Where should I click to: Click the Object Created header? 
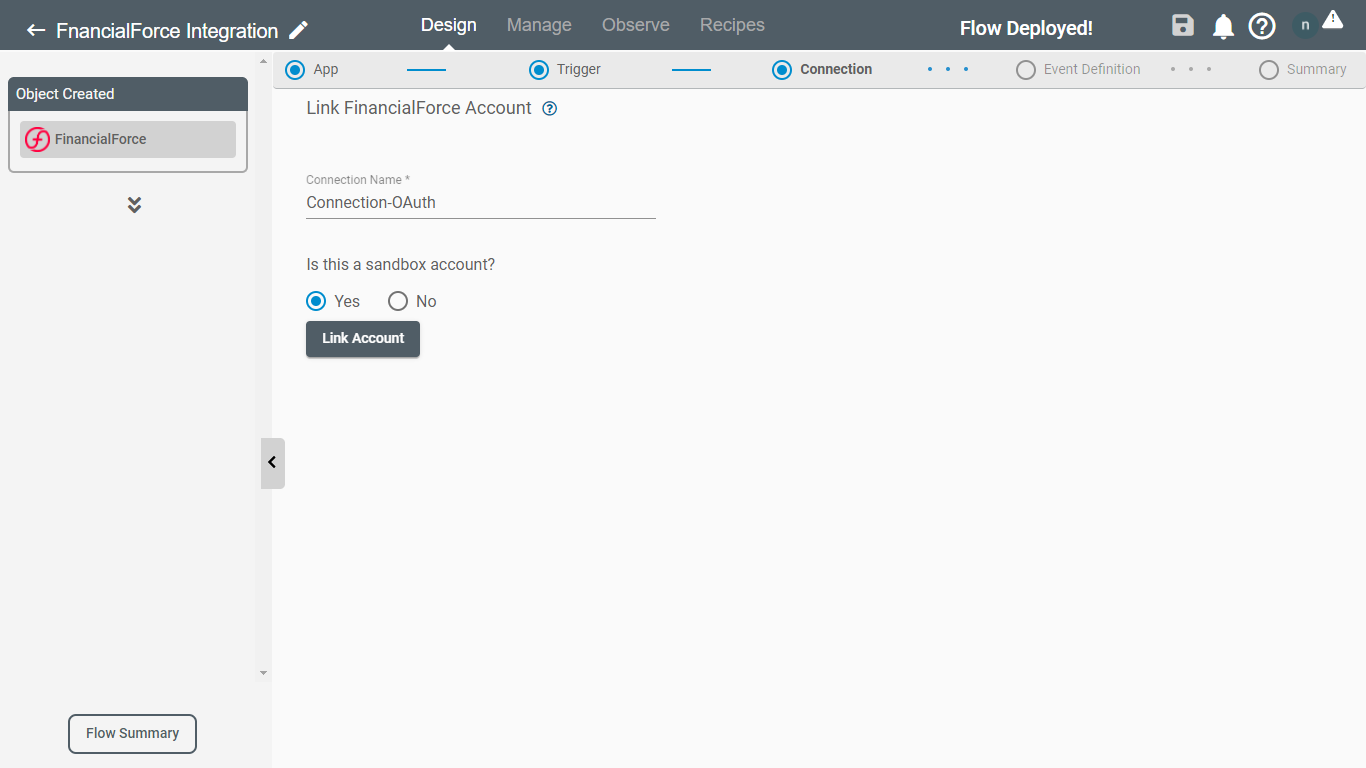tap(128, 94)
